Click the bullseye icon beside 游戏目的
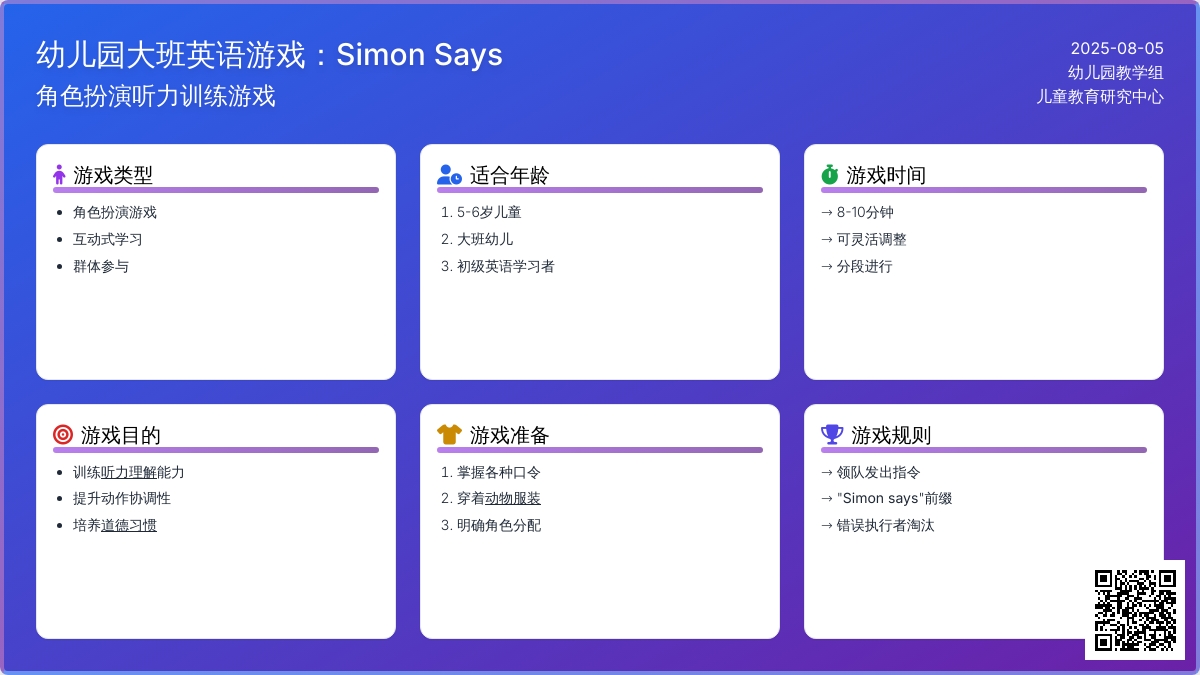1200x675 pixels. point(63,435)
